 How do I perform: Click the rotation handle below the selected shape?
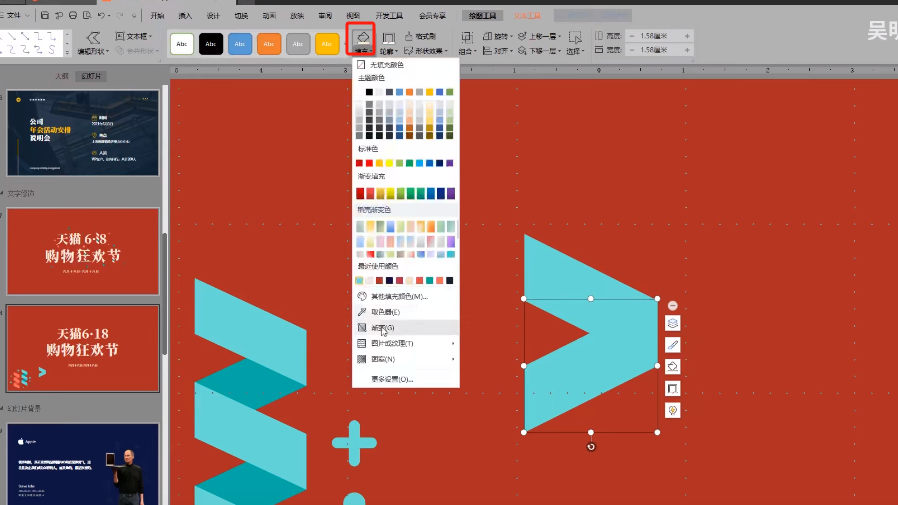[x=591, y=447]
